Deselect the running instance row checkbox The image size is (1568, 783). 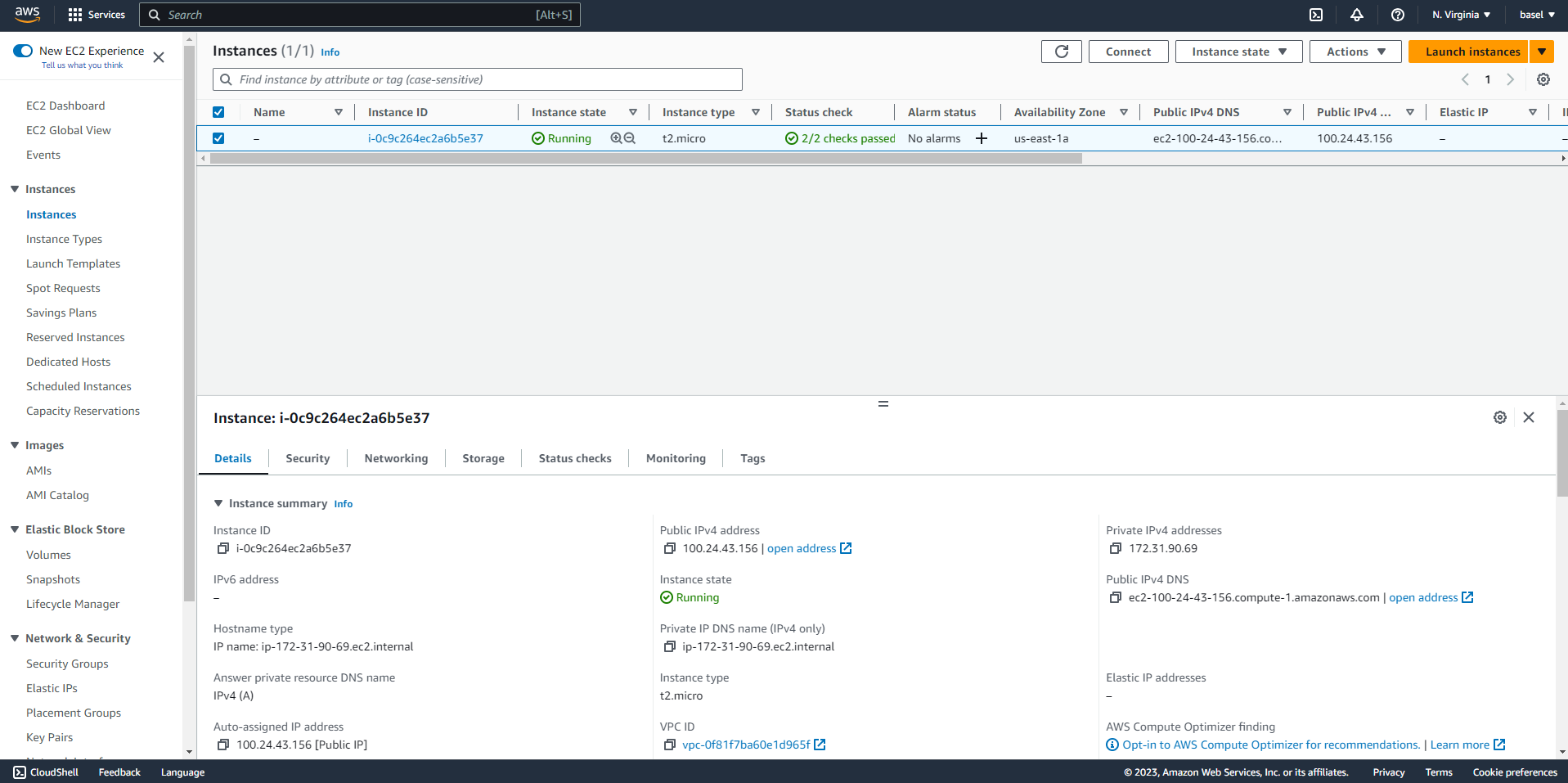(x=218, y=138)
